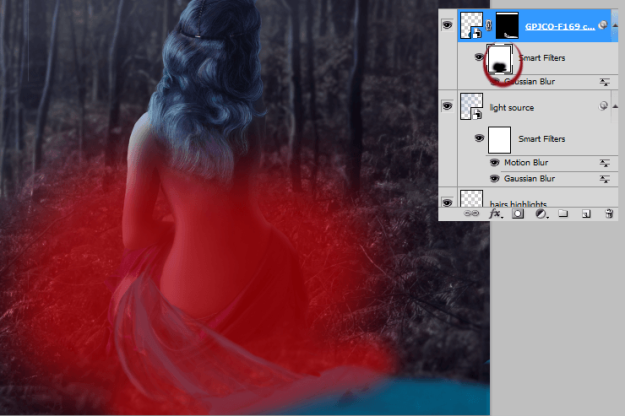Select the GPJCO-F169 smart object thumbnail
Screen dimensions: 625x416
coord(472,26)
